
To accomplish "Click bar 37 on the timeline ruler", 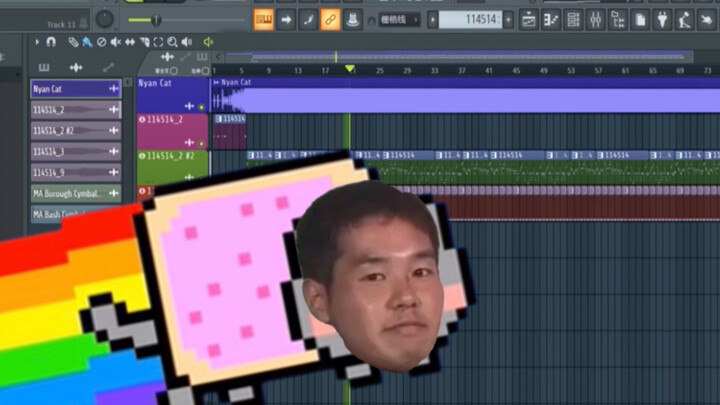I will point(461,71).
